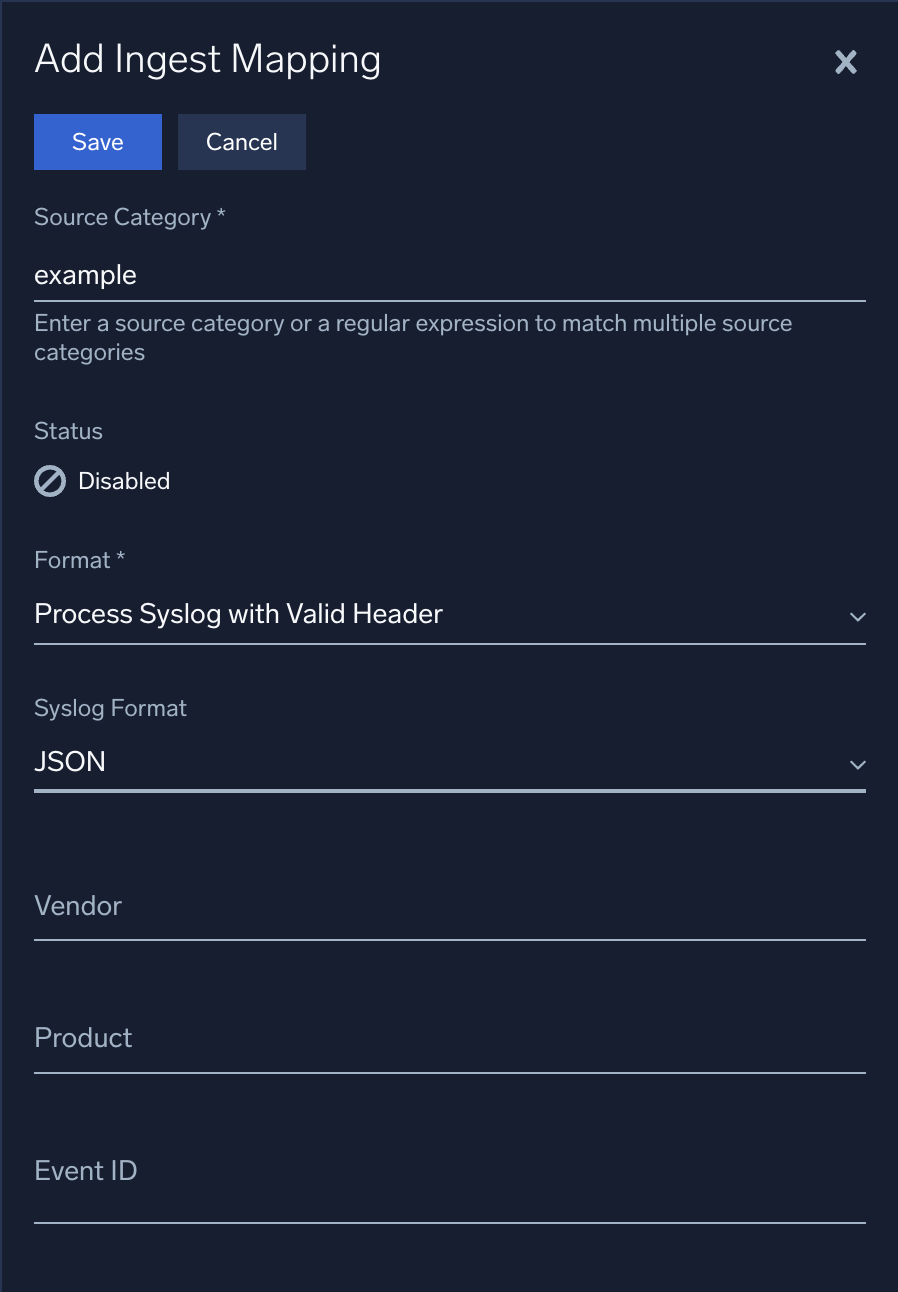Cancel the Add Ingest Mapping dialog
The height and width of the screenshot is (1292, 898).
coord(241,141)
